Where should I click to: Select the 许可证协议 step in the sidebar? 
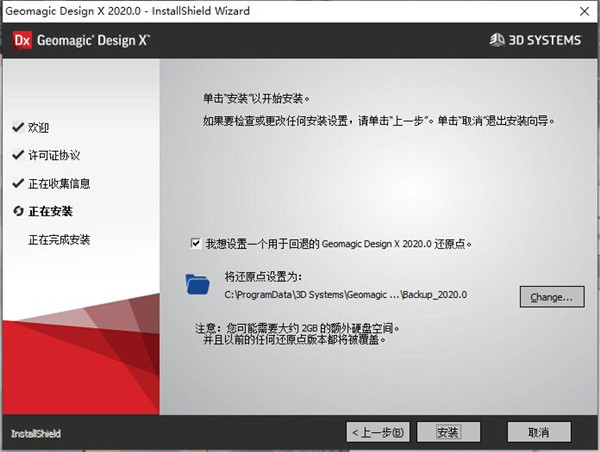[x=54, y=156]
